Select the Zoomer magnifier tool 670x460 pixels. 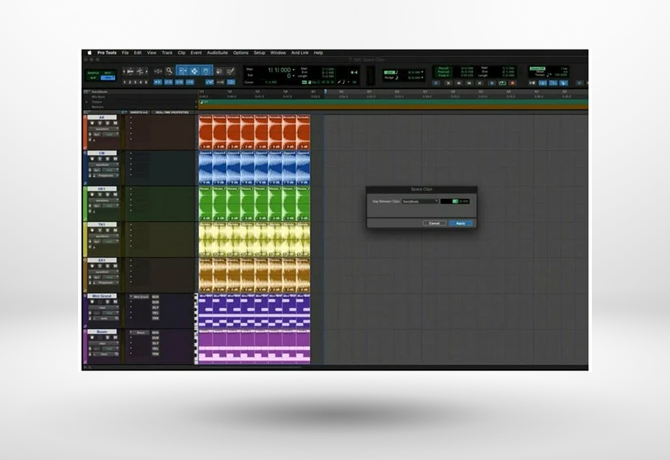click(x=170, y=71)
